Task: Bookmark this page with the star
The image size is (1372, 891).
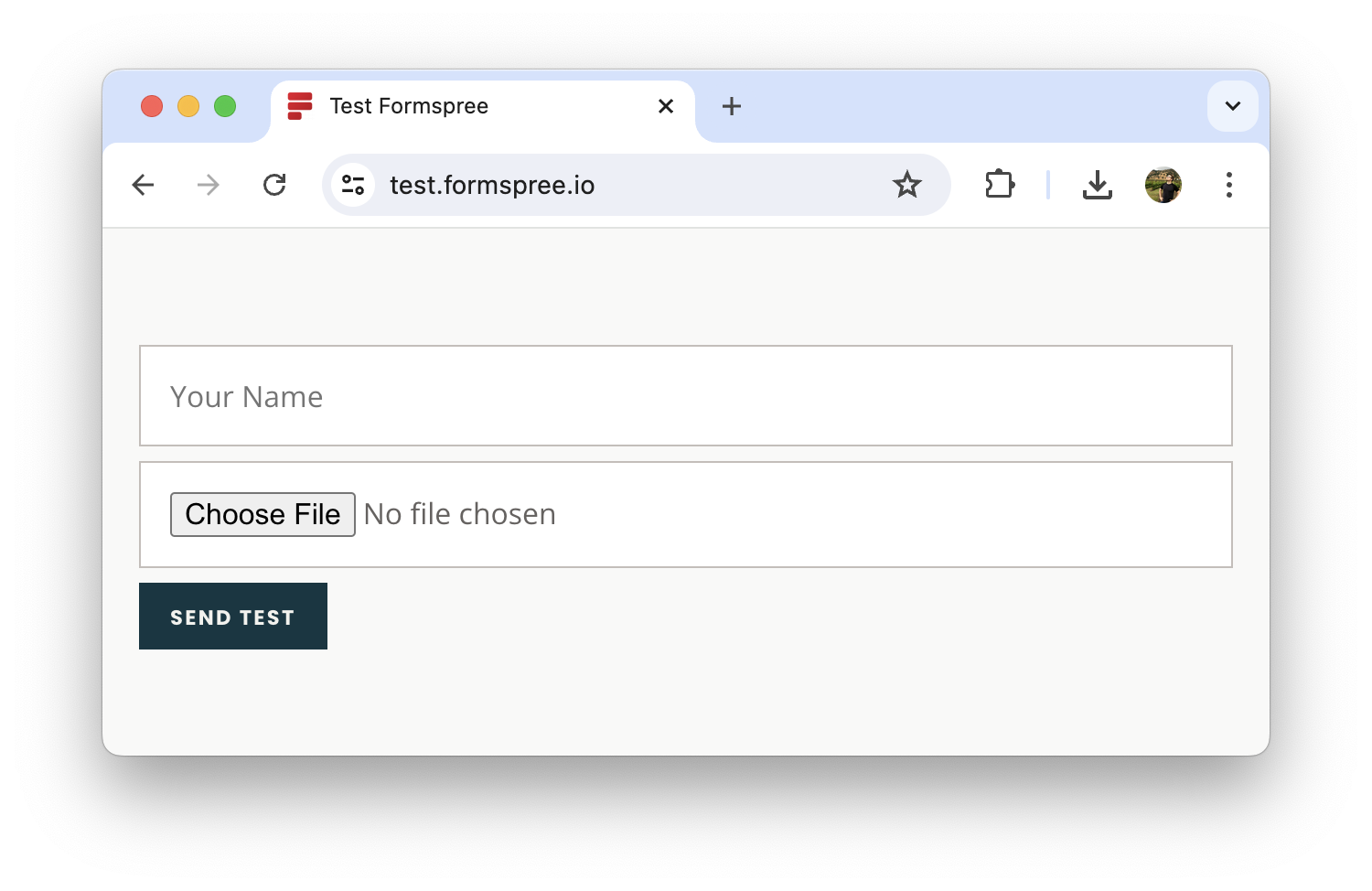Action: (x=906, y=184)
